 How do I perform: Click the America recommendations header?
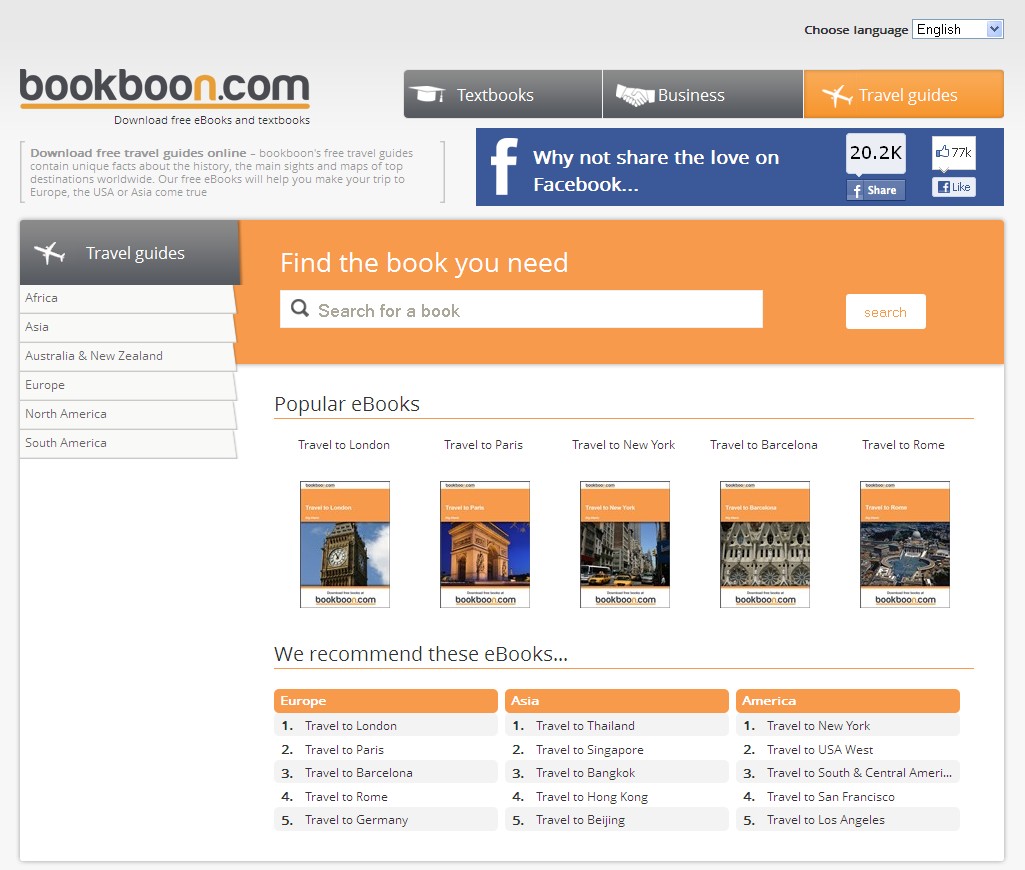tap(848, 701)
